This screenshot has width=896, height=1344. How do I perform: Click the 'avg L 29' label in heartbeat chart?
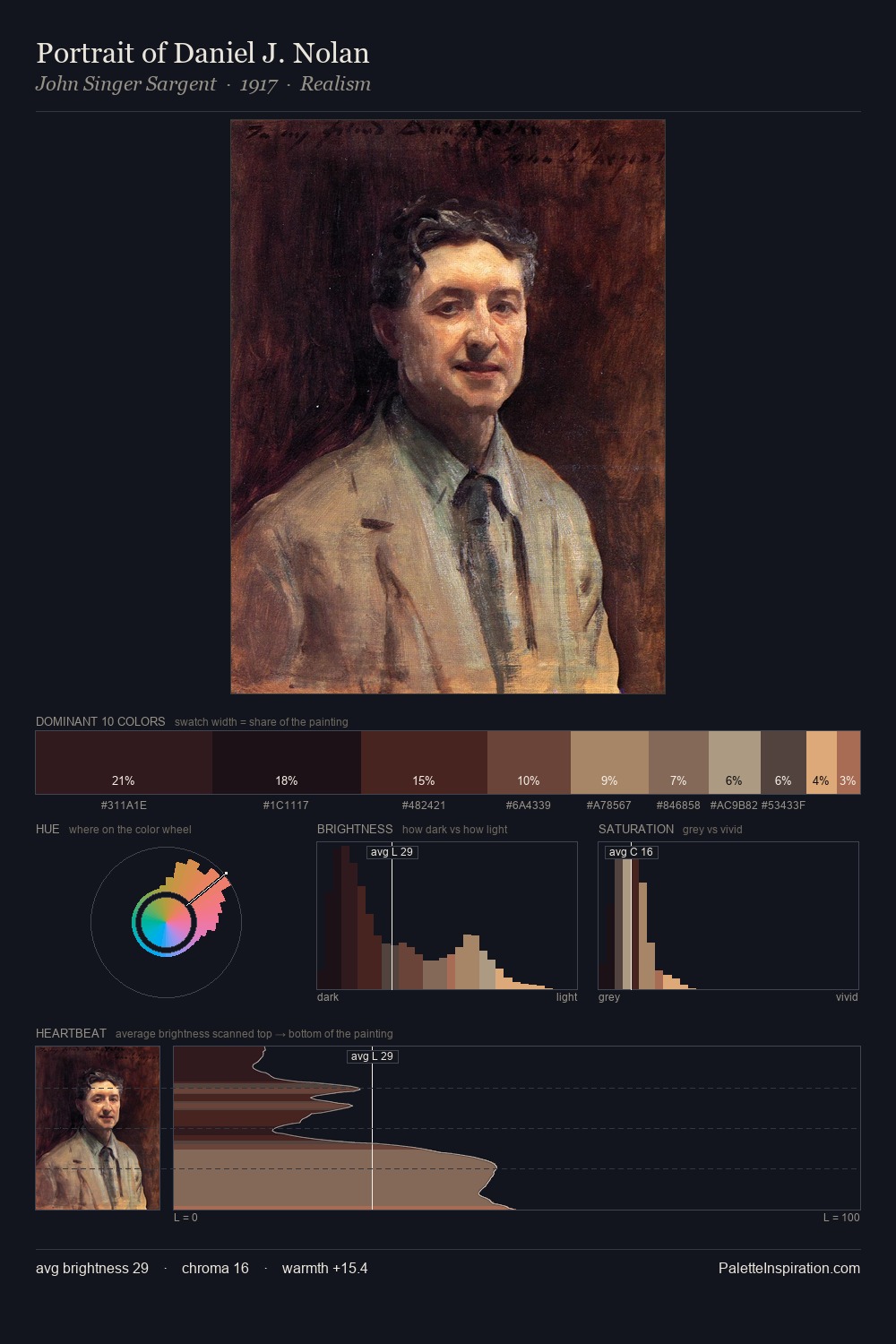click(373, 1056)
